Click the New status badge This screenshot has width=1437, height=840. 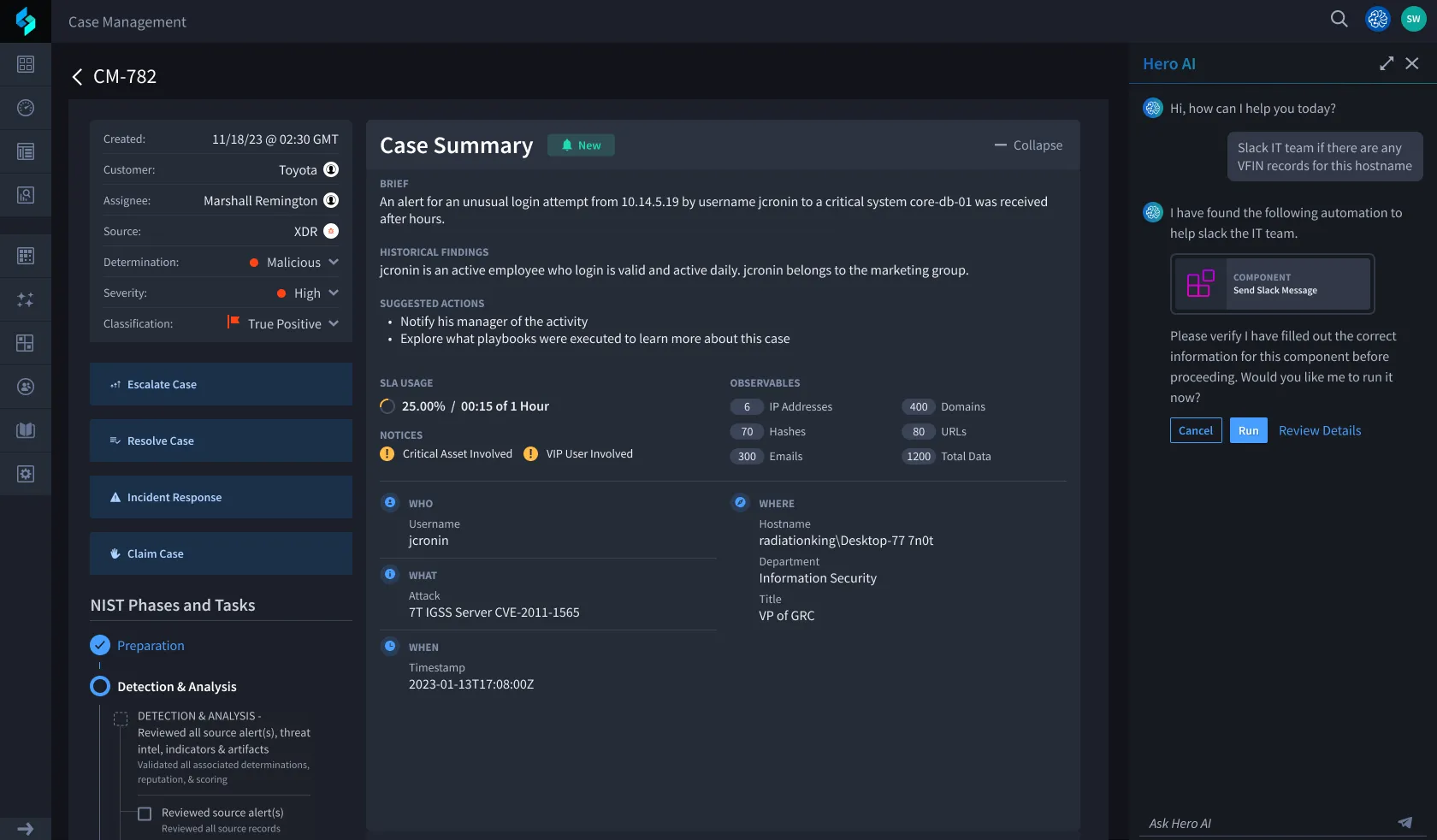pos(581,145)
